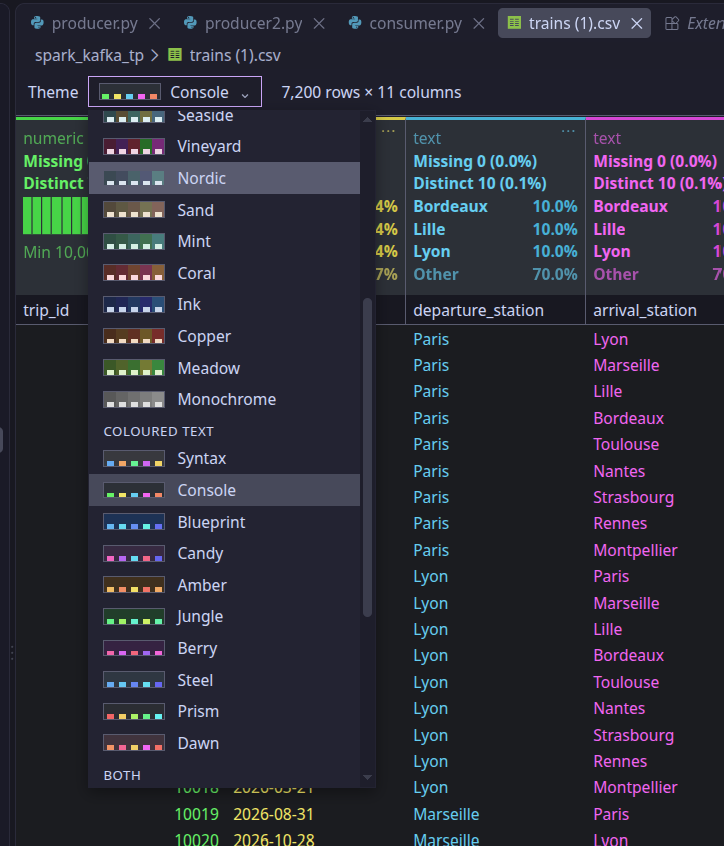Click the theme list scrollbar thumb
This screenshot has width=724, height=846.
tap(368, 458)
